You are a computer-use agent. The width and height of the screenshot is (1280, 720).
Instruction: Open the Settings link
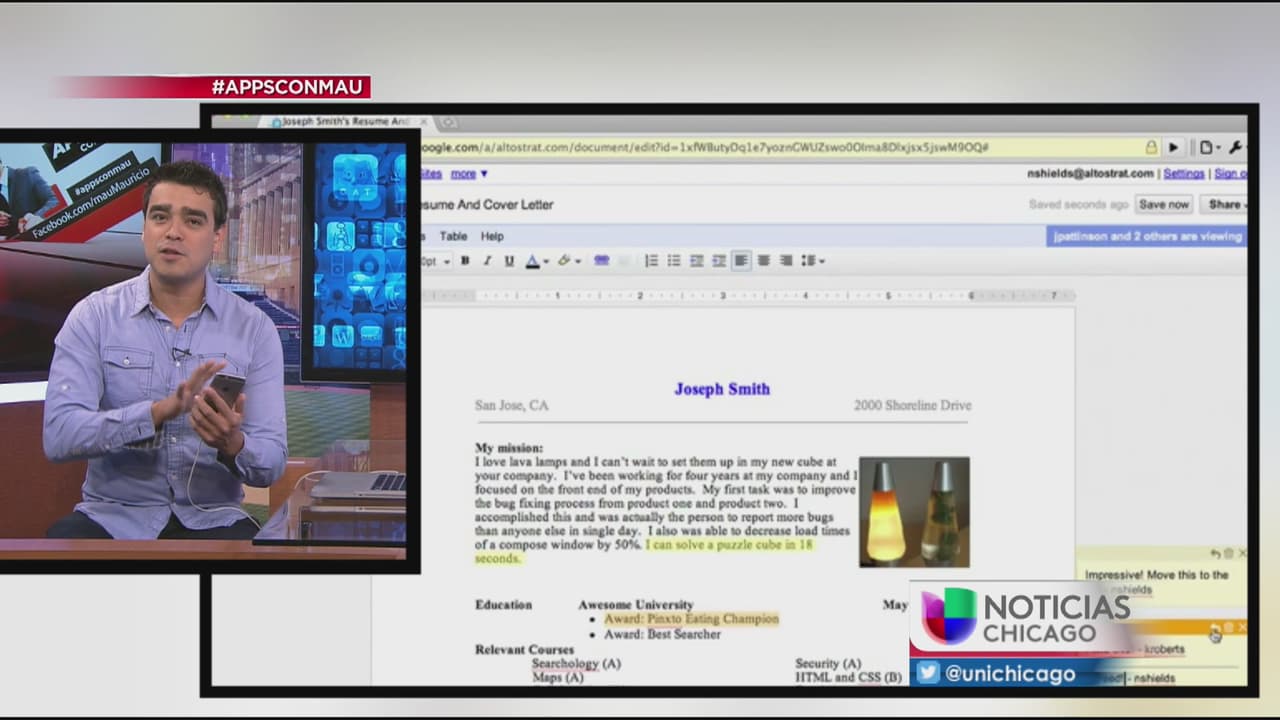point(1183,173)
